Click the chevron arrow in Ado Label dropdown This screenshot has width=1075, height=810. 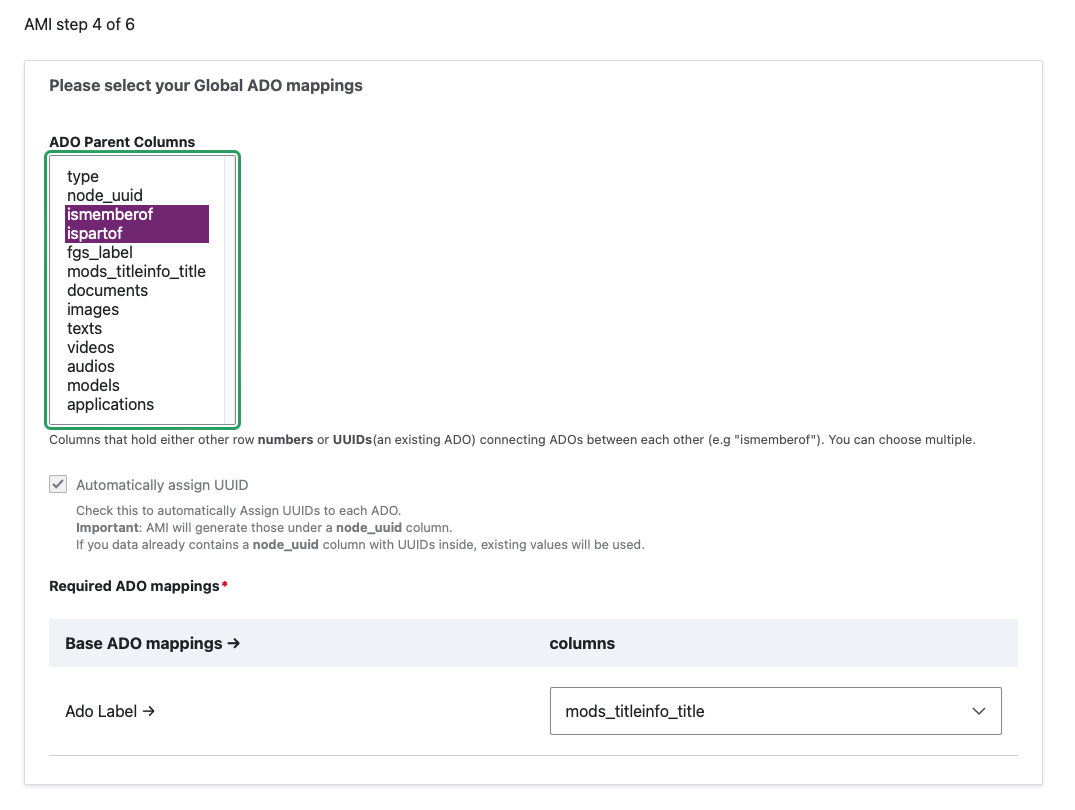(x=978, y=711)
